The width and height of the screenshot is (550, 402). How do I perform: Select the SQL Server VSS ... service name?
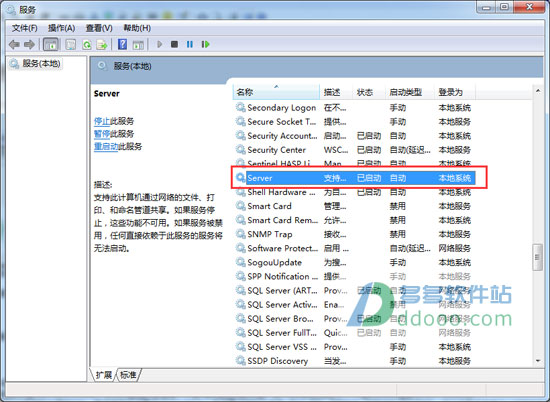tap(282, 347)
